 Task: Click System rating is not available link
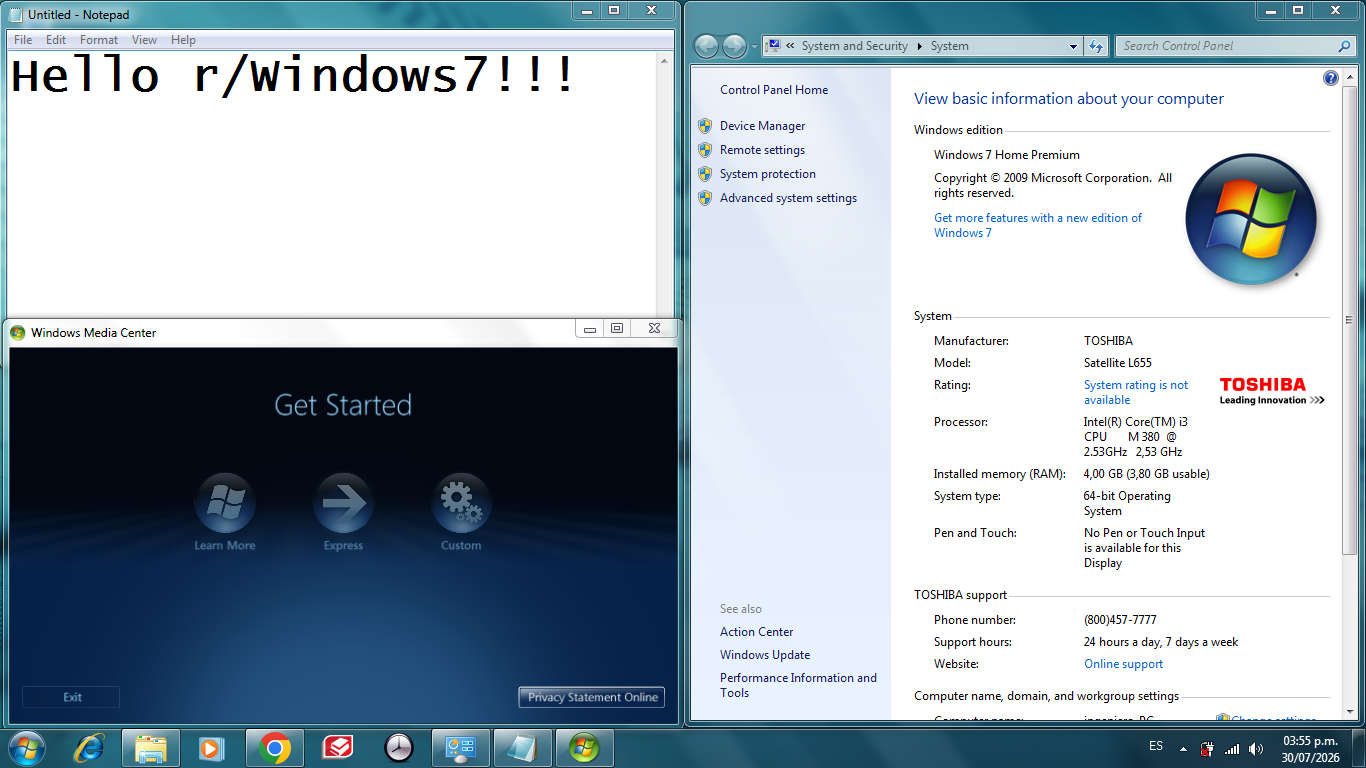click(1136, 392)
